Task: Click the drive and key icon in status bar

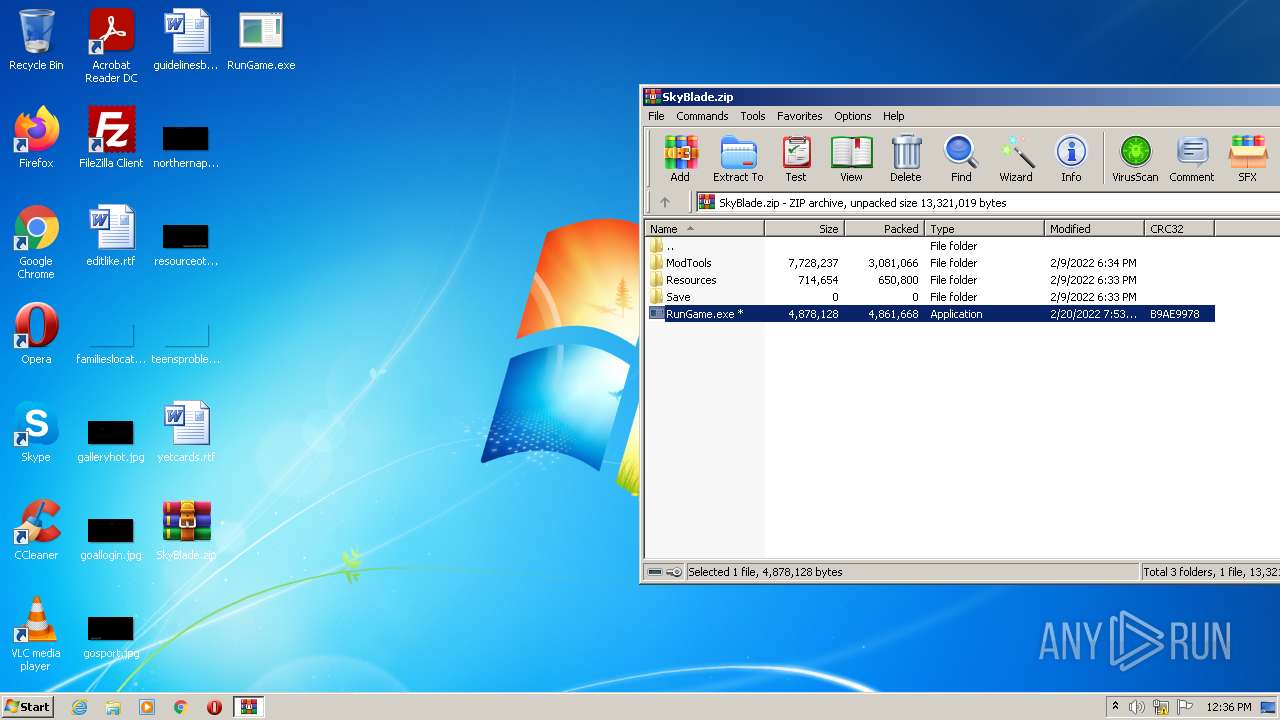Action: pos(664,572)
